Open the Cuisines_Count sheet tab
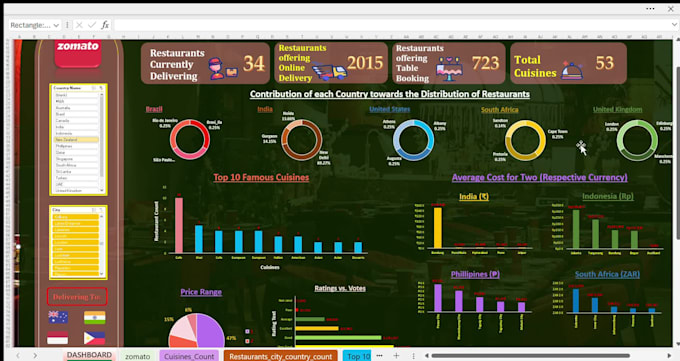This screenshot has height=361, width=680. click(189, 356)
